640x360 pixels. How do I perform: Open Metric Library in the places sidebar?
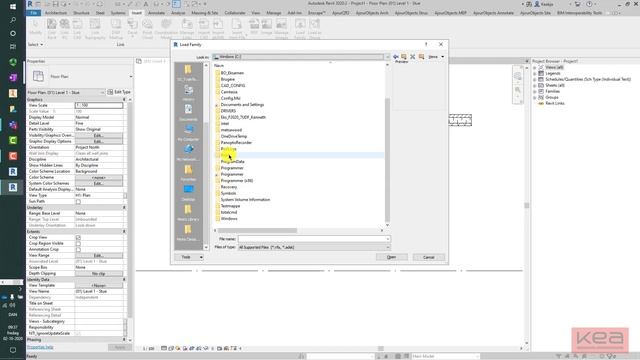[188, 212]
